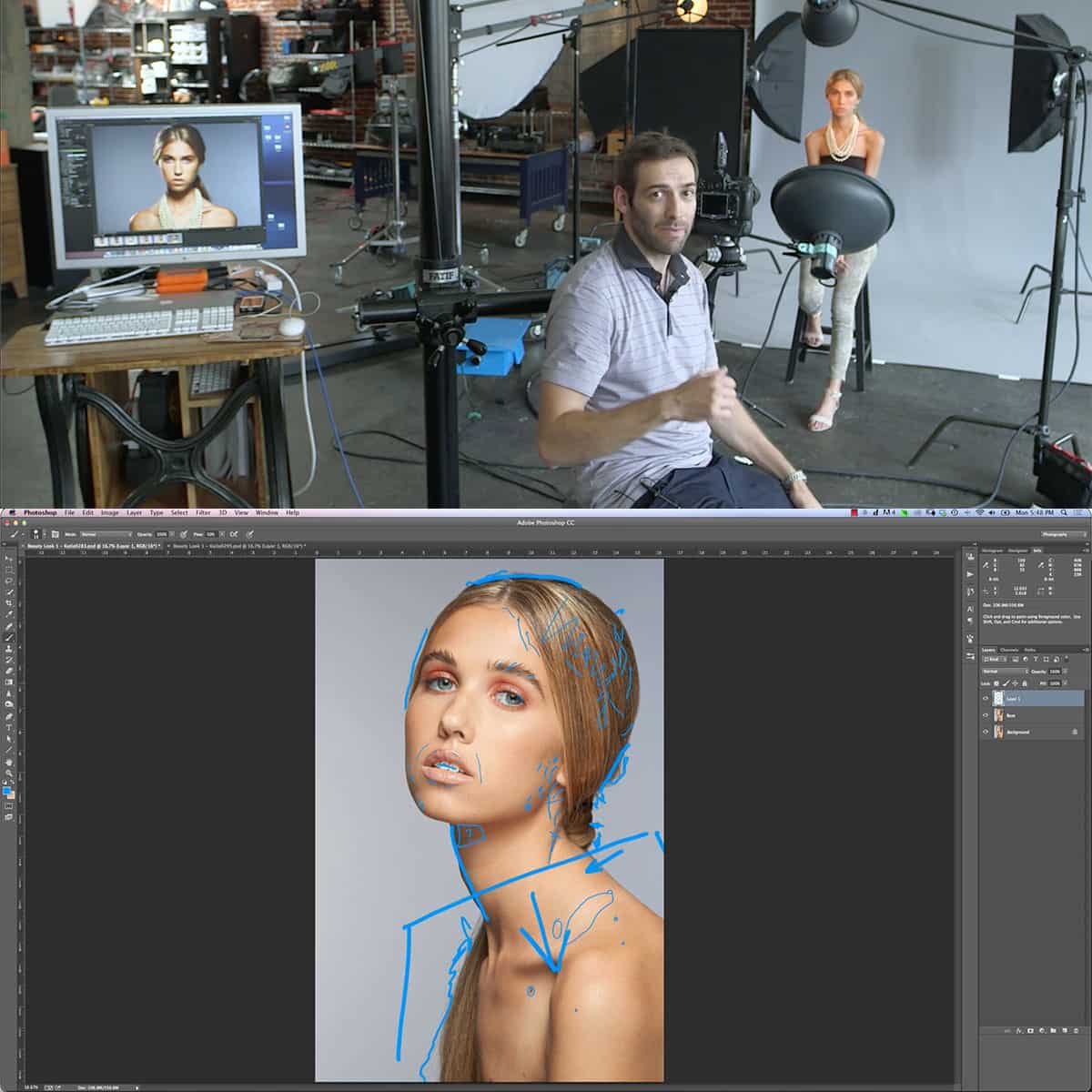Select the Eraser tool
This screenshot has height=1092, width=1092.
coord(9,671)
